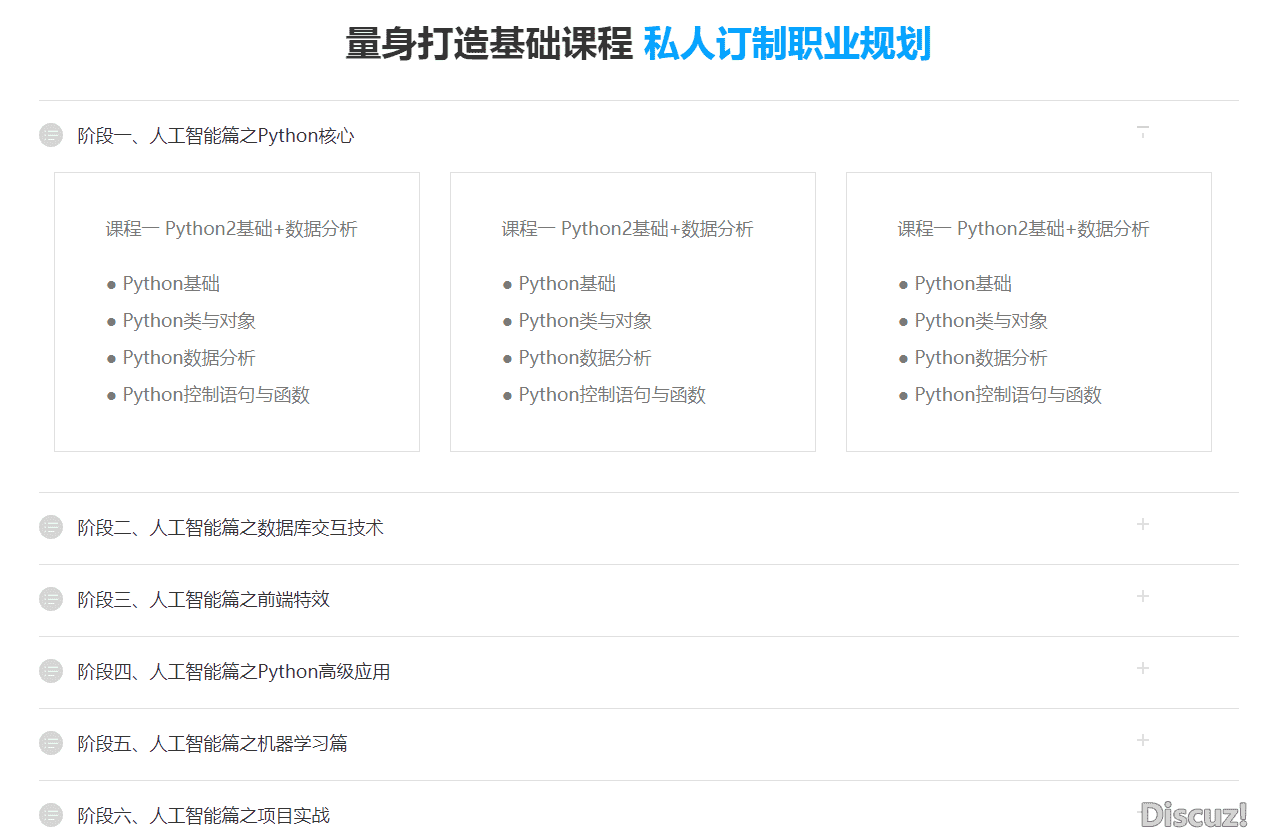The width and height of the screenshot is (1264, 839).
Task: Click Python类与对象 in the first course card
Action: (x=189, y=321)
